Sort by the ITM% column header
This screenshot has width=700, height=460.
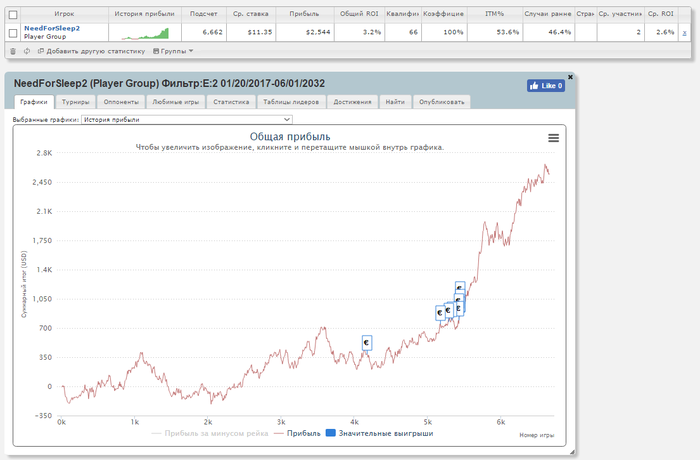pos(495,14)
